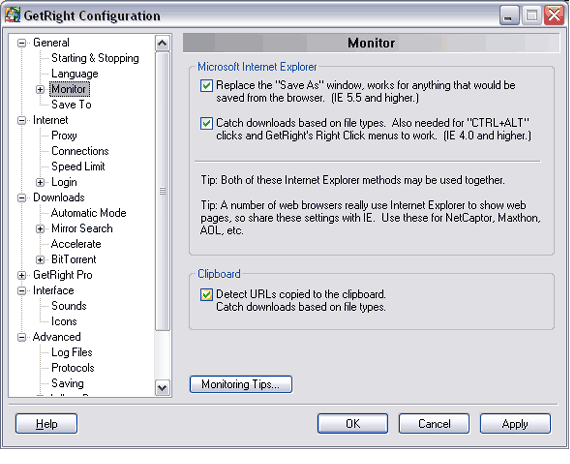This screenshot has height=464, width=570.
Task: Collapse the Internet tree node
Action: pos(22,120)
